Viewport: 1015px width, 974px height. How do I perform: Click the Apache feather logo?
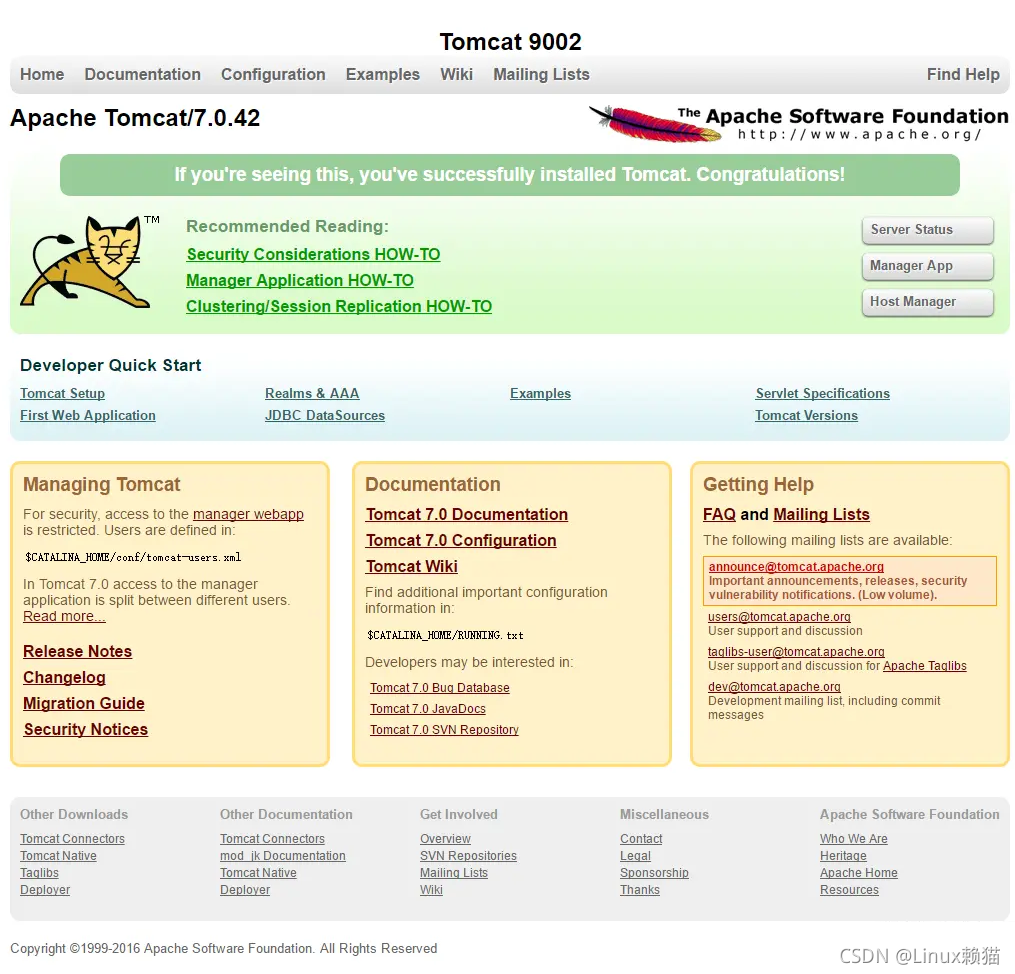655,123
